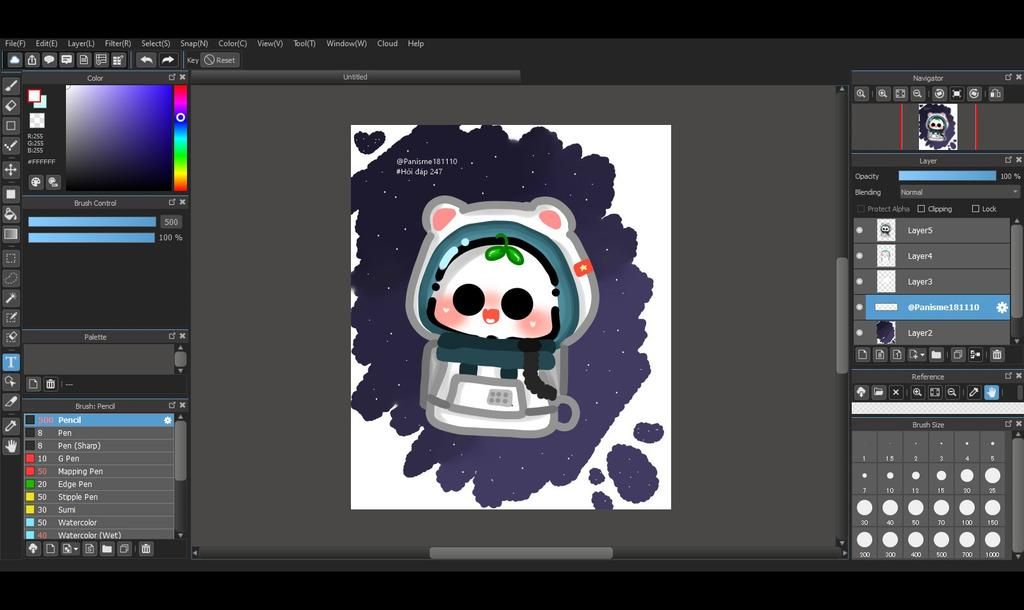Toggle visibility of Layer5

click(x=859, y=230)
